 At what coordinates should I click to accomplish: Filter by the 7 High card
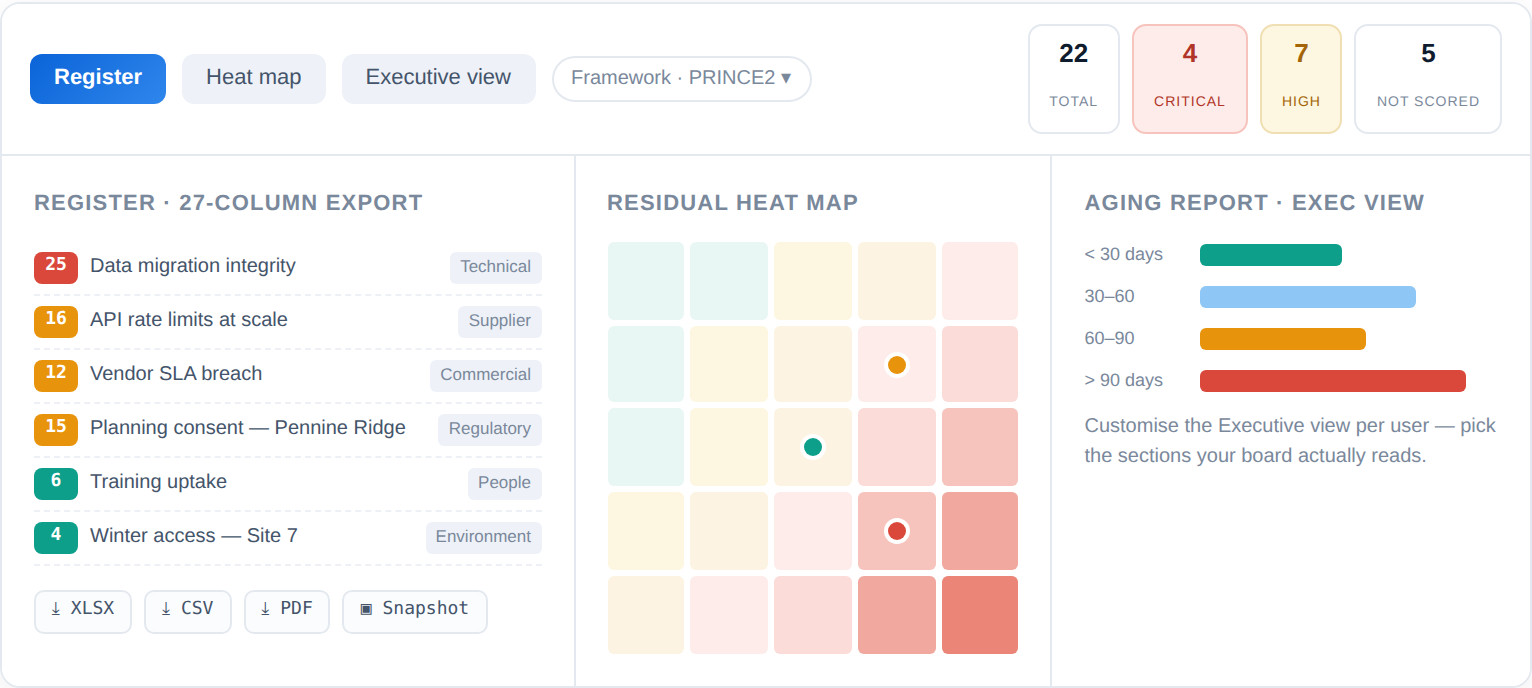(x=1300, y=79)
